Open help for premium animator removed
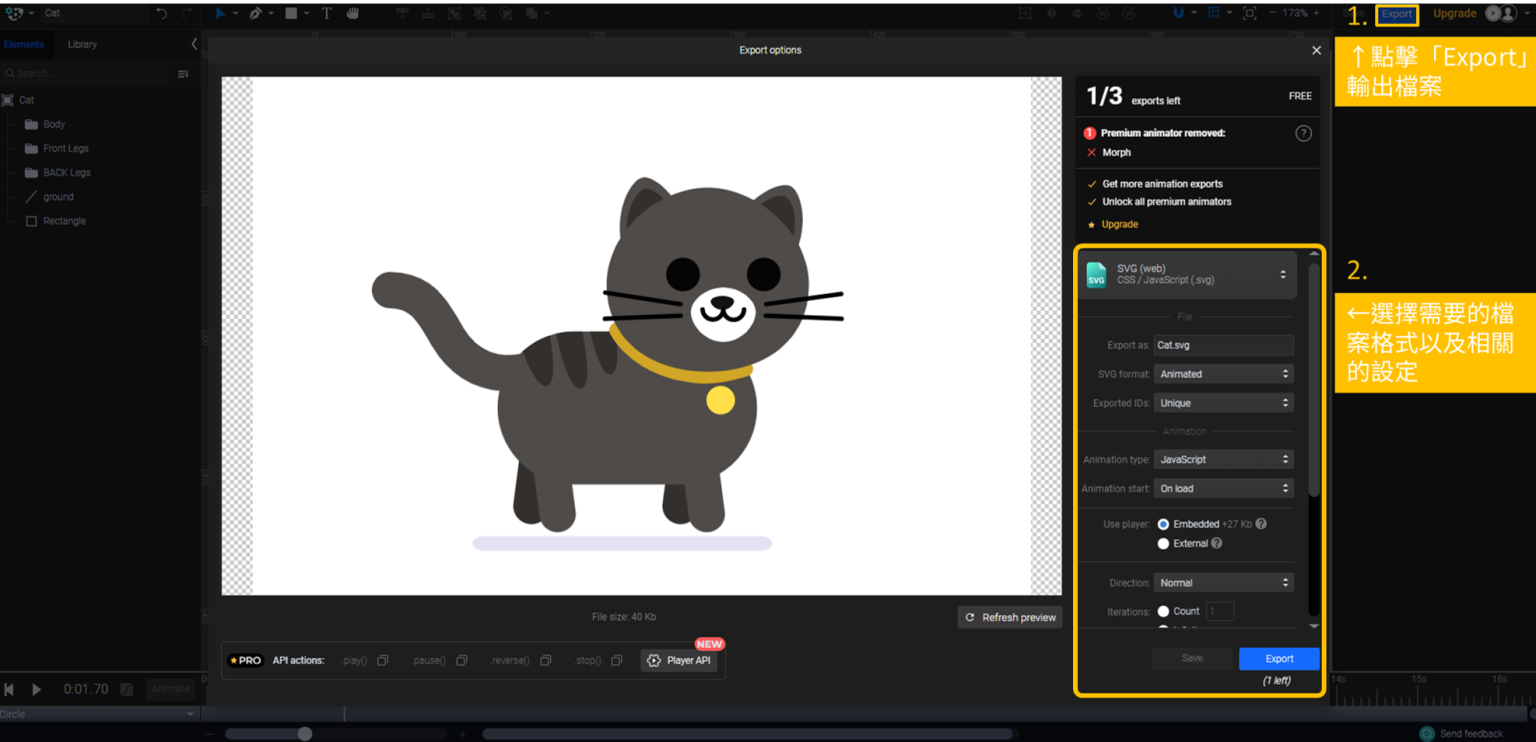1536x742 pixels. pyautogui.click(x=1303, y=133)
